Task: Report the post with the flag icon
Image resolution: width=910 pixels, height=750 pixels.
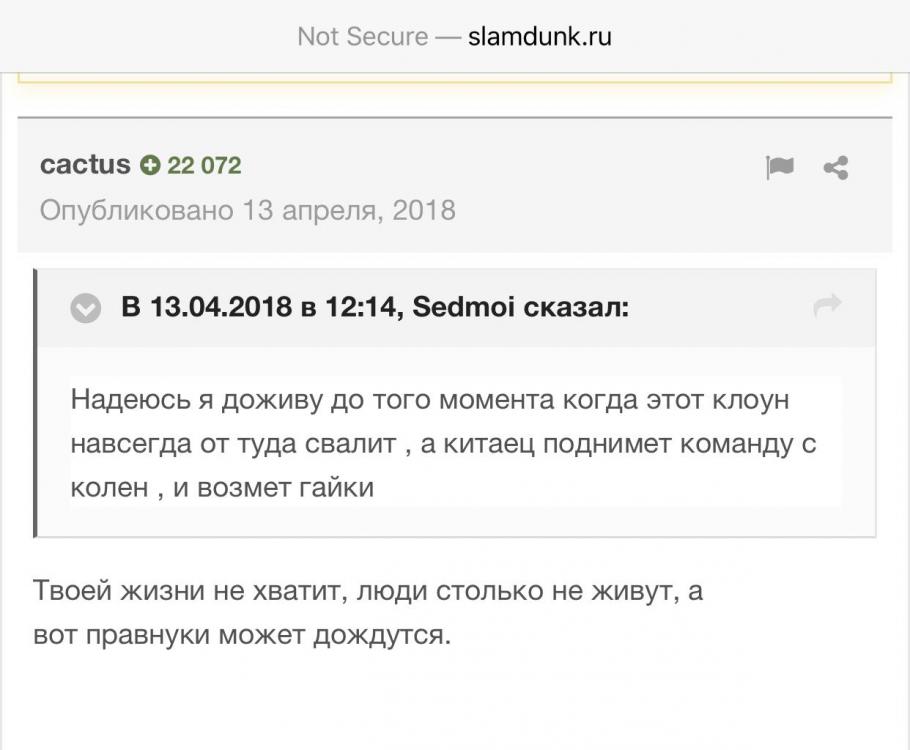Action: point(779,167)
